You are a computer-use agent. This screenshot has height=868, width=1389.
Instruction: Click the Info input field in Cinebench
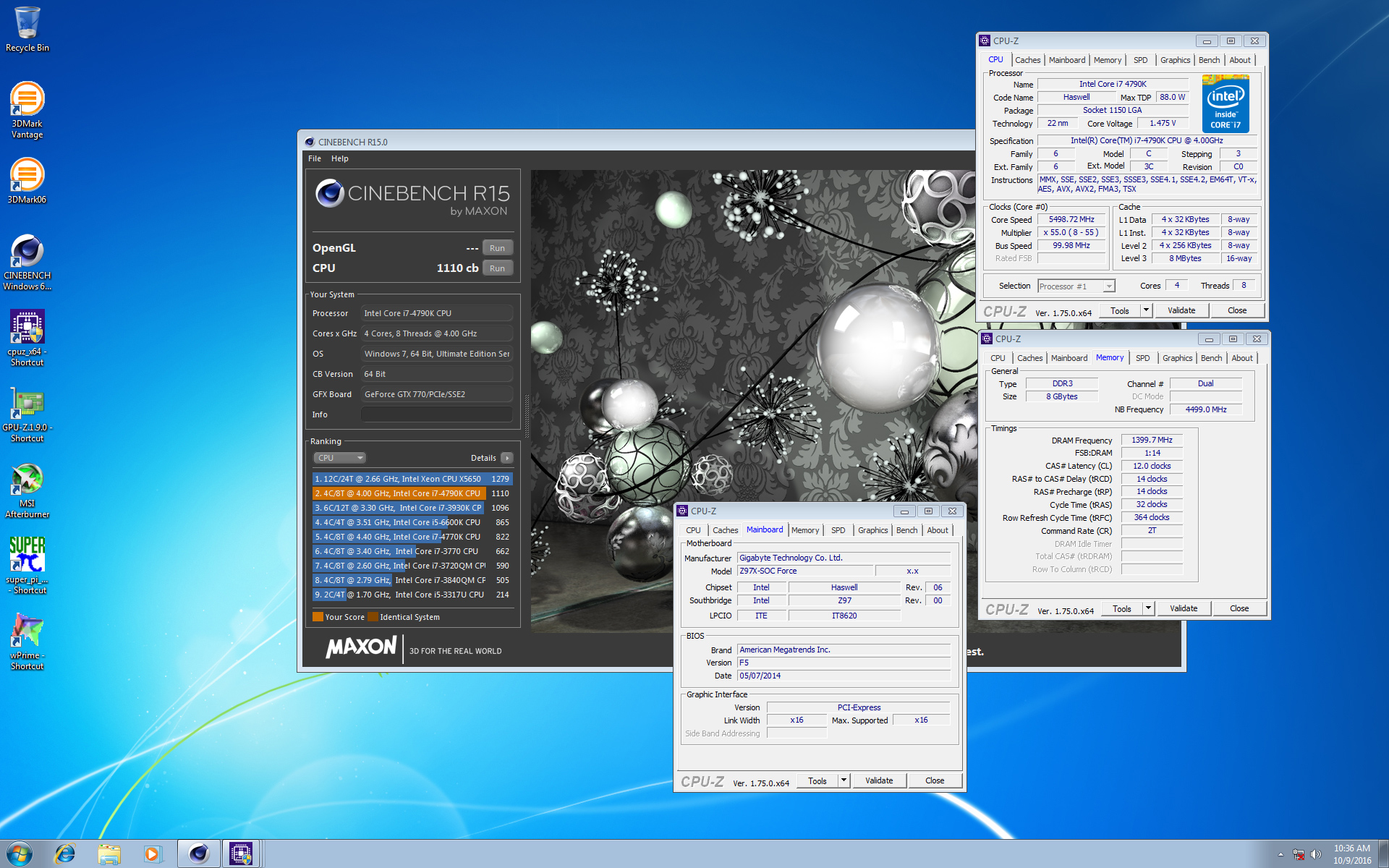pos(437,414)
